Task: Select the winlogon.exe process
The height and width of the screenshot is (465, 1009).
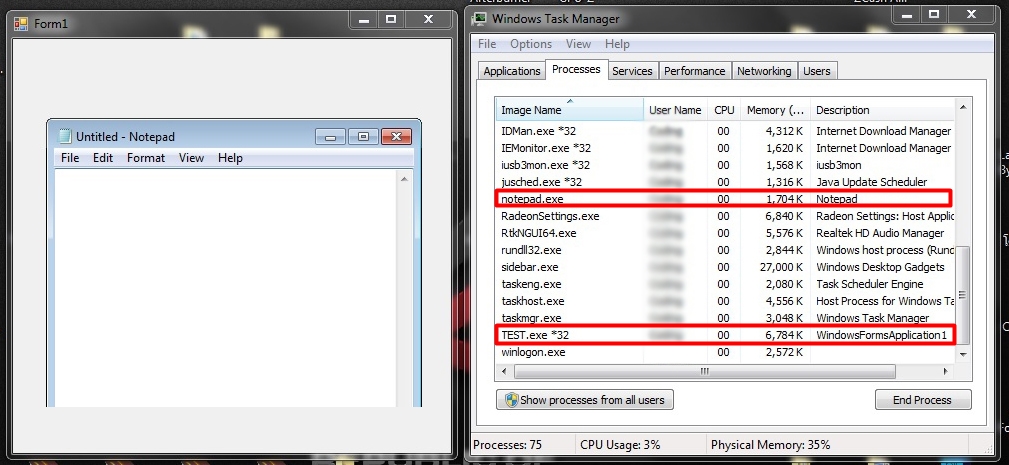Action: click(725, 352)
